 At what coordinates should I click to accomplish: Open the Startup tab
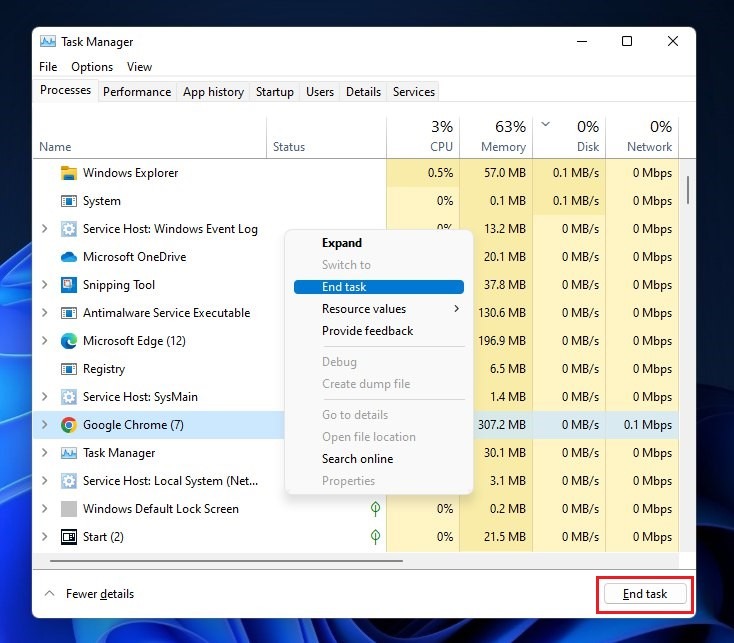(x=274, y=91)
